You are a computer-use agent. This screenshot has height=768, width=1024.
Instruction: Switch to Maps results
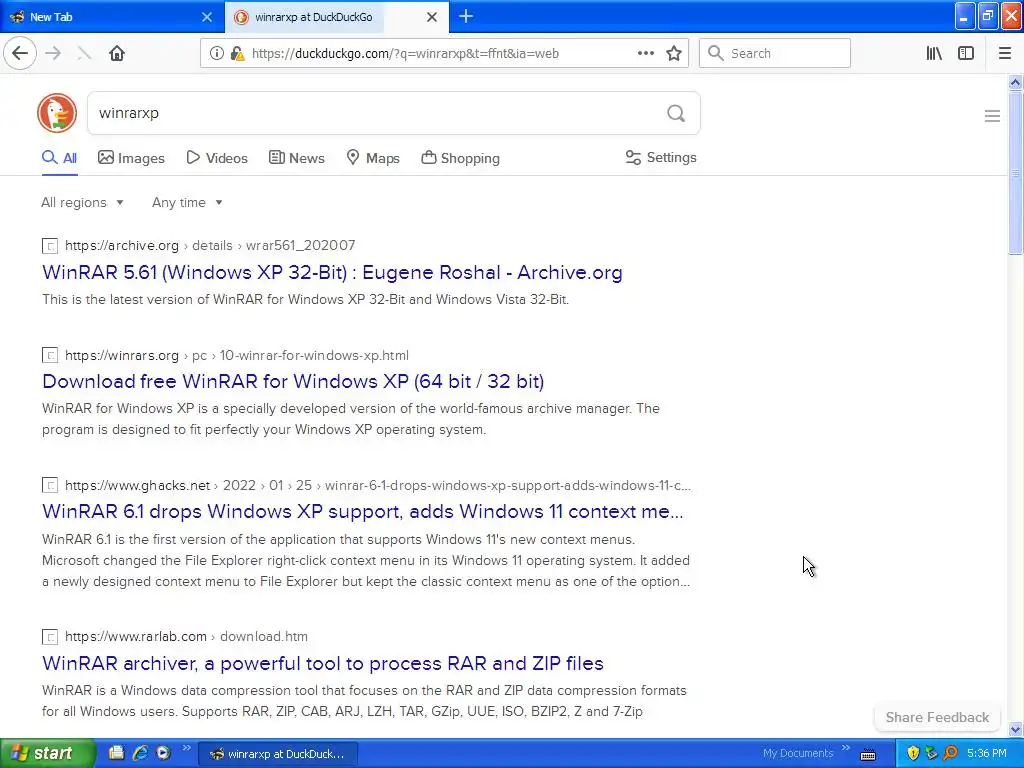tap(373, 158)
